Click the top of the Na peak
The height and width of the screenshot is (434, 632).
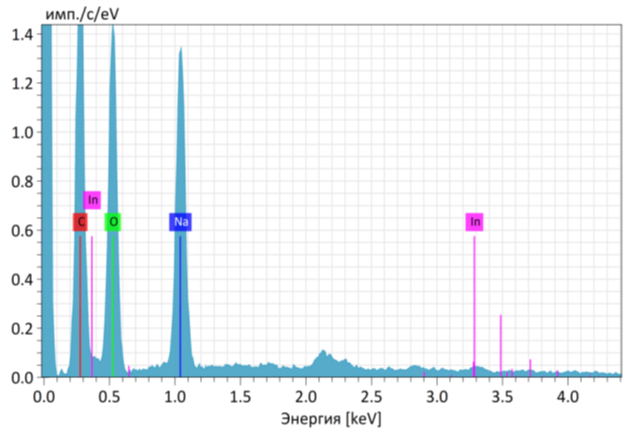click(x=180, y=50)
